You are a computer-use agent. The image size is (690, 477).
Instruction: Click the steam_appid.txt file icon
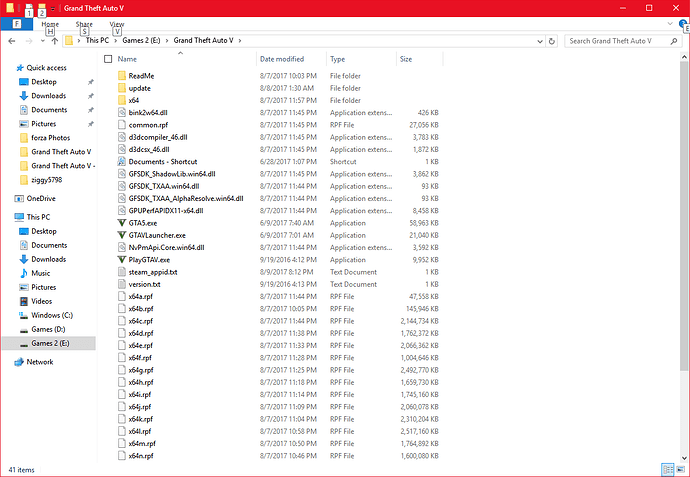[122, 272]
